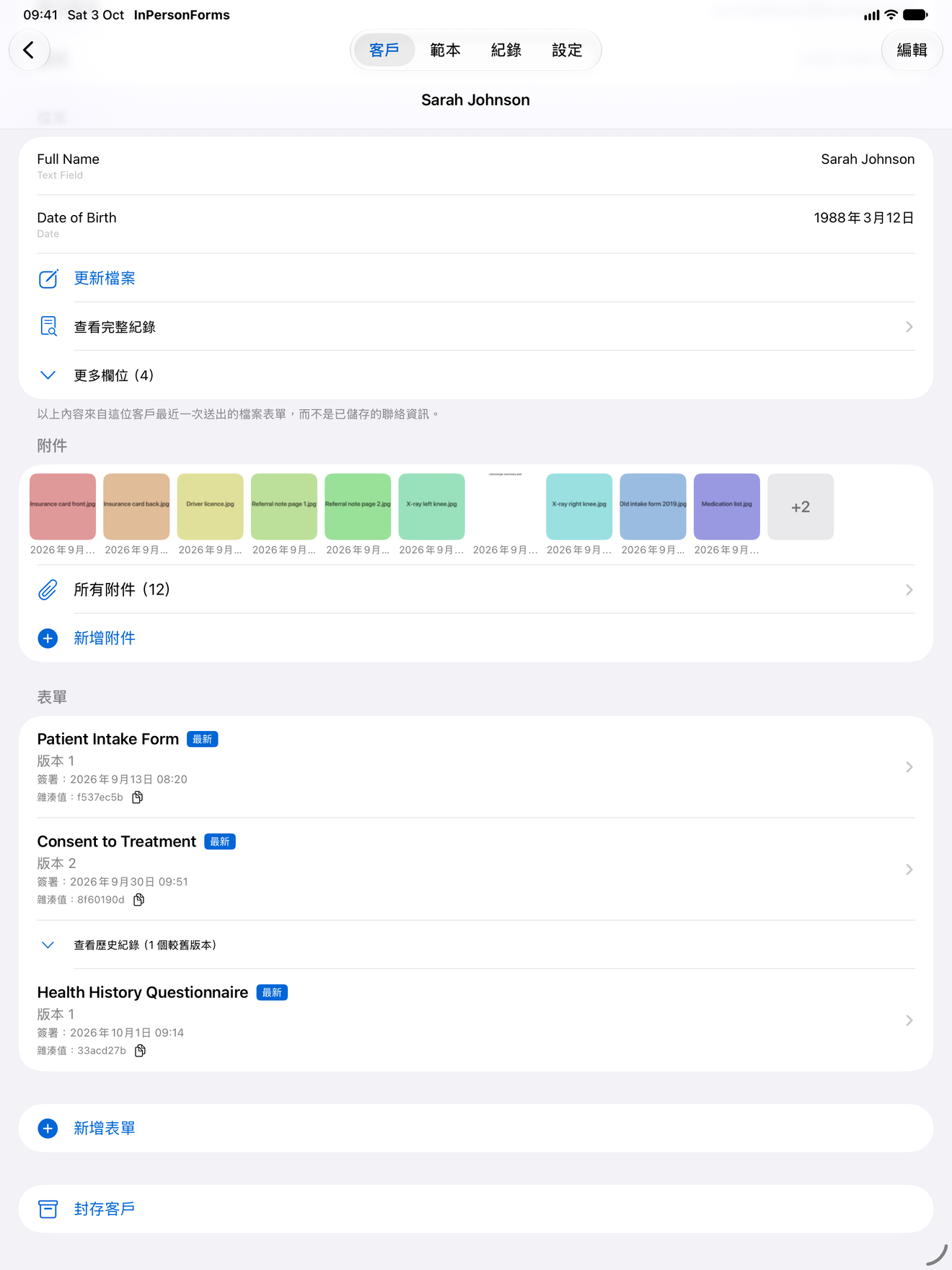Image resolution: width=952 pixels, height=1270 pixels.
Task: Go back using the back arrow
Action: [29, 50]
